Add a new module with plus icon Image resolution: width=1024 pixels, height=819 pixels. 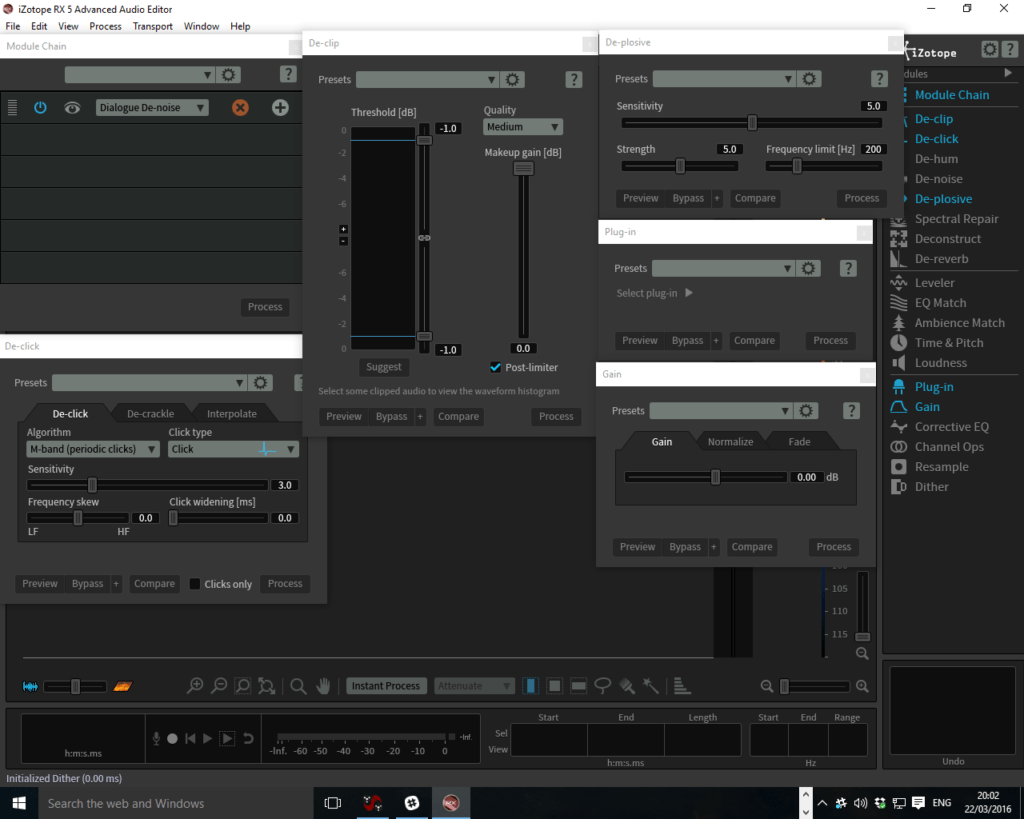pos(280,107)
